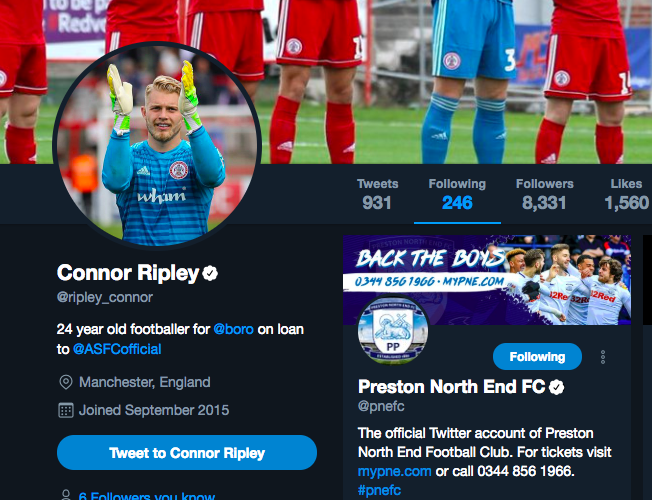Click the location pin icon beside Manchester, England

66,382
